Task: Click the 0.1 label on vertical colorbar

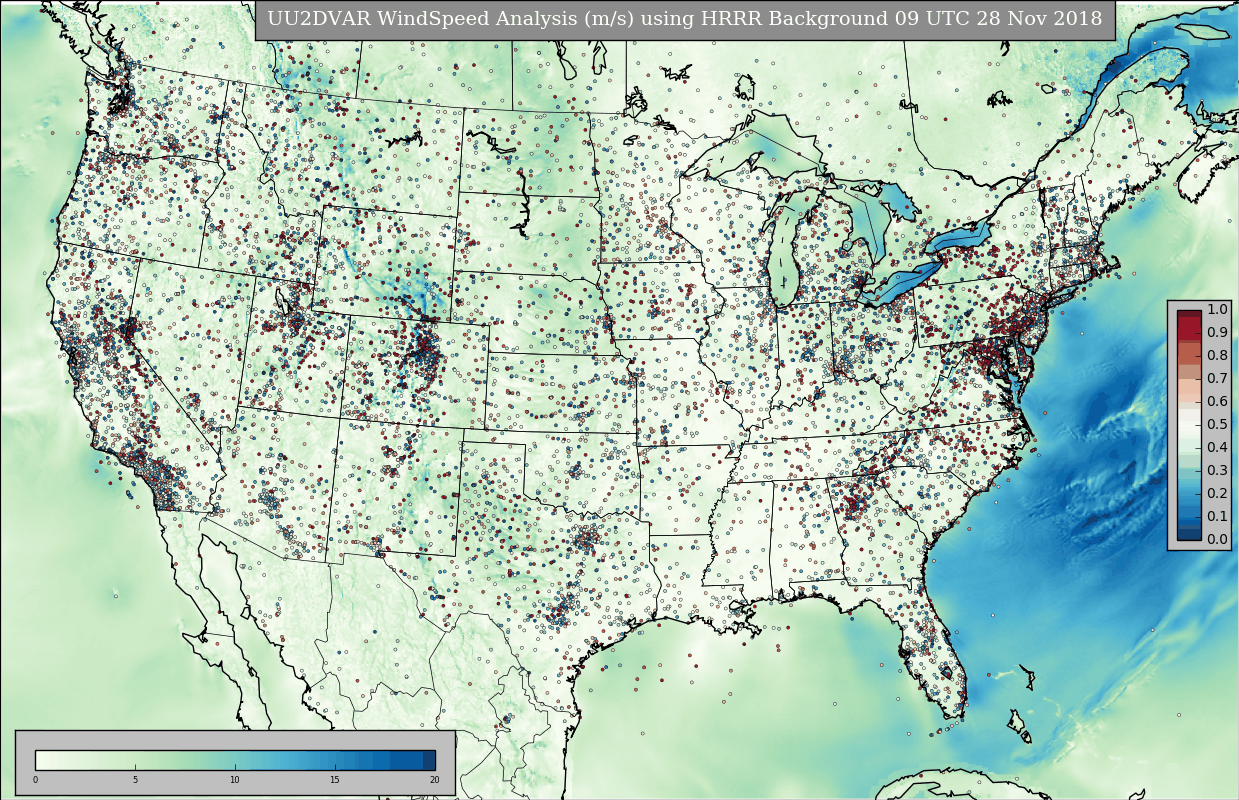Action: click(x=1217, y=516)
